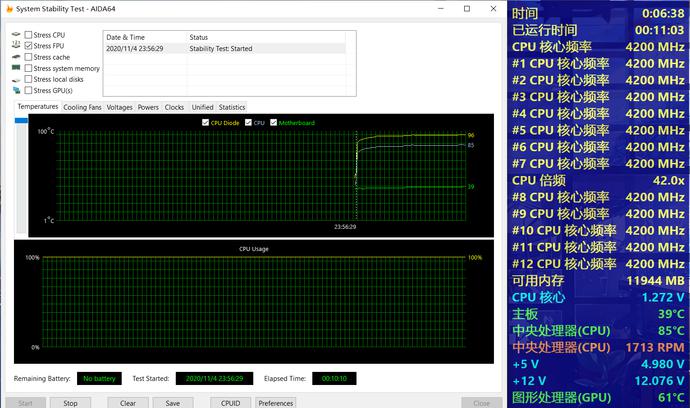Toggle the Motherboard graph checkbox
The image size is (690, 408).
(273, 122)
